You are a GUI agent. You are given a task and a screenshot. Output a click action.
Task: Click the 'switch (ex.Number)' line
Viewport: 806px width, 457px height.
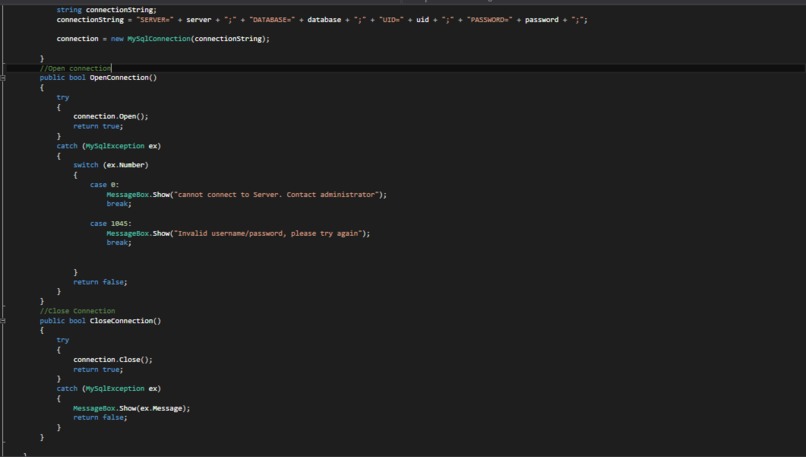[111, 165]
